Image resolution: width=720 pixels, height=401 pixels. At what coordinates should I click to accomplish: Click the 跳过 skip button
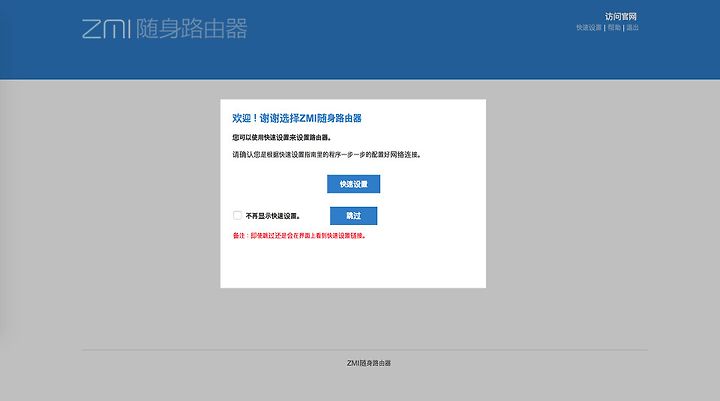tap(353, 216)
